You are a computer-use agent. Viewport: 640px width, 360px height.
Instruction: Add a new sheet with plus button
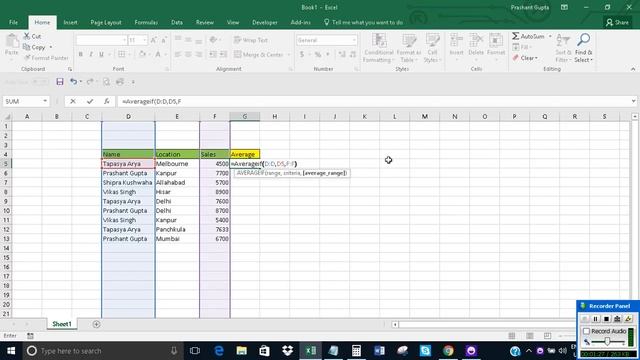(x=96, y=324)
